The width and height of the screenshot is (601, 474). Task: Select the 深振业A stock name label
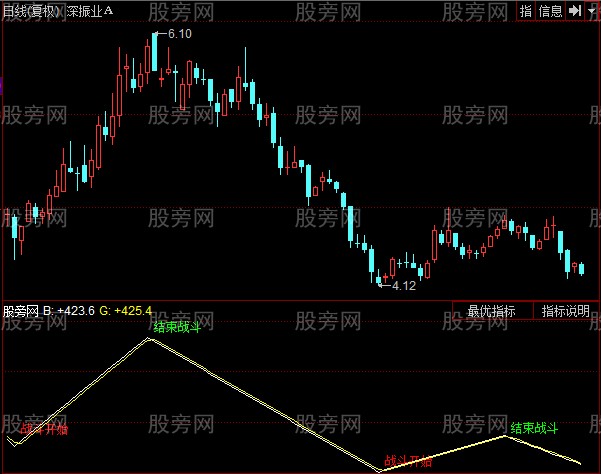click(89, 11)
